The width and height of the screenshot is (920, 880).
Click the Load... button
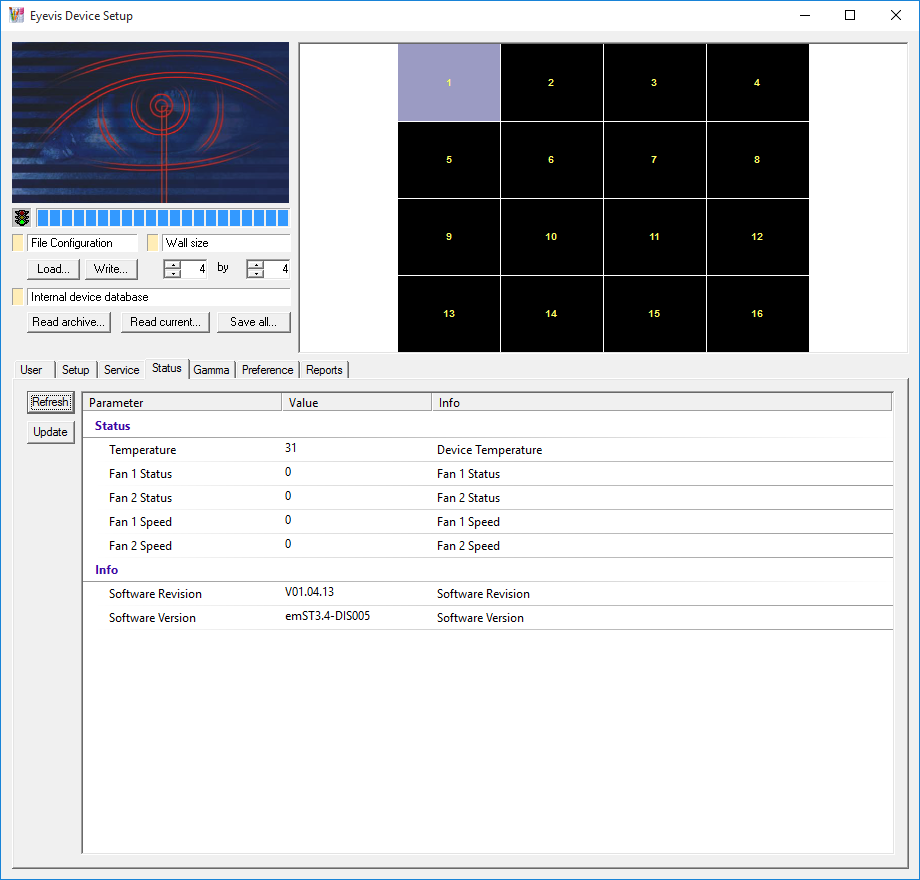(53, 269)
